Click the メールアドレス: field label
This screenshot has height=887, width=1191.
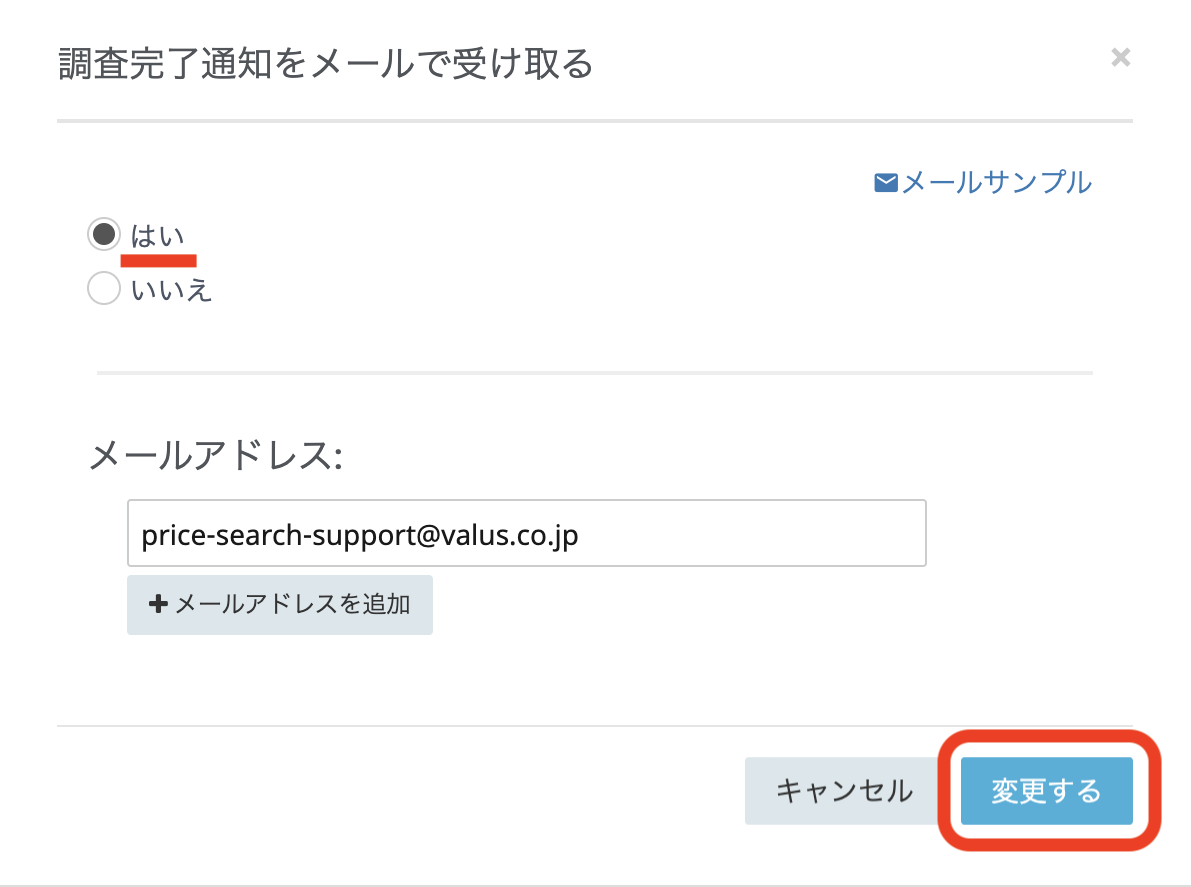pos(216,458)
